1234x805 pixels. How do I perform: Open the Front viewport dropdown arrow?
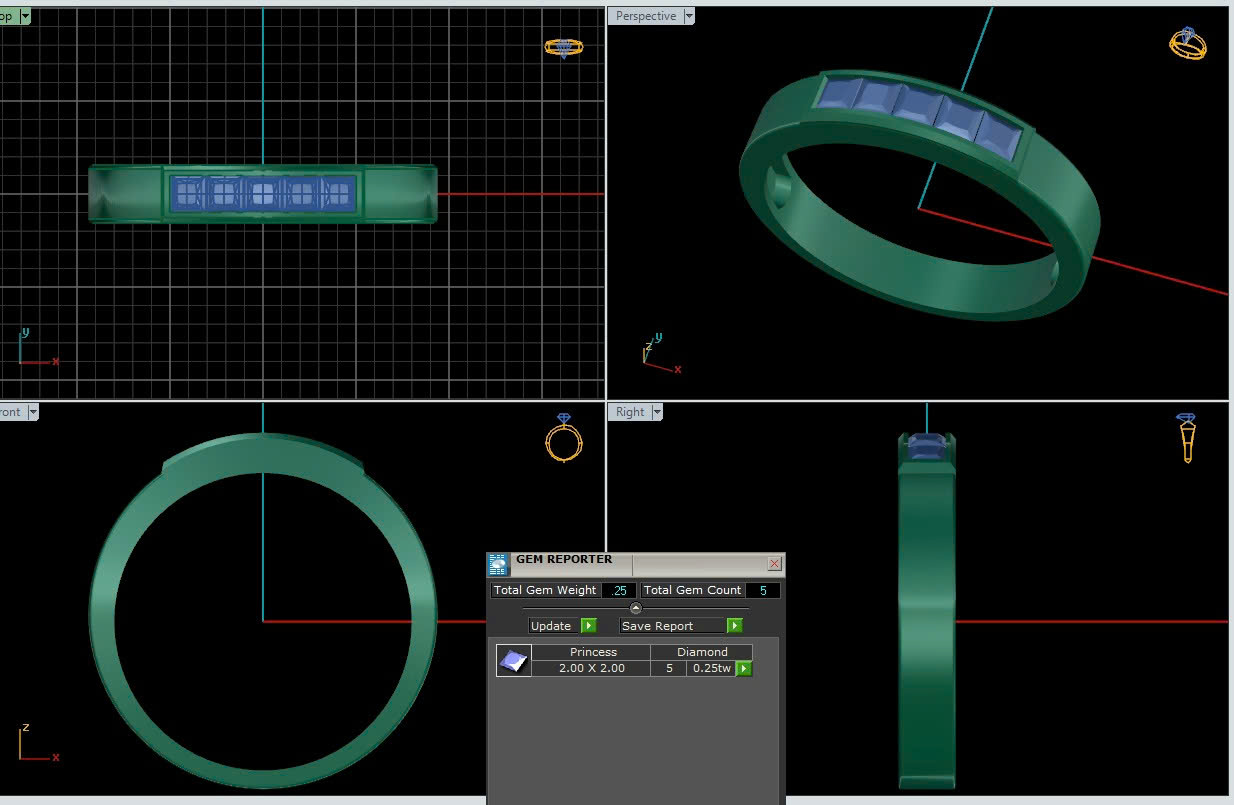(x=32, y=412)
